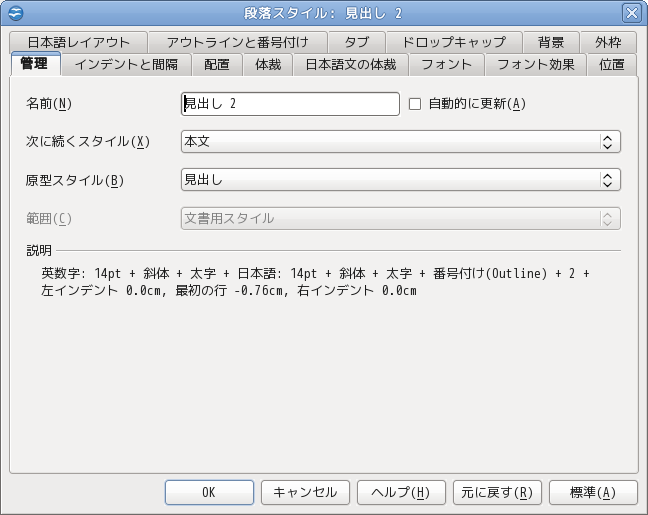Viewport: 648px width, 515px height.
Task: Open the 原型スタイル dropdown
Action: [400, 180]
